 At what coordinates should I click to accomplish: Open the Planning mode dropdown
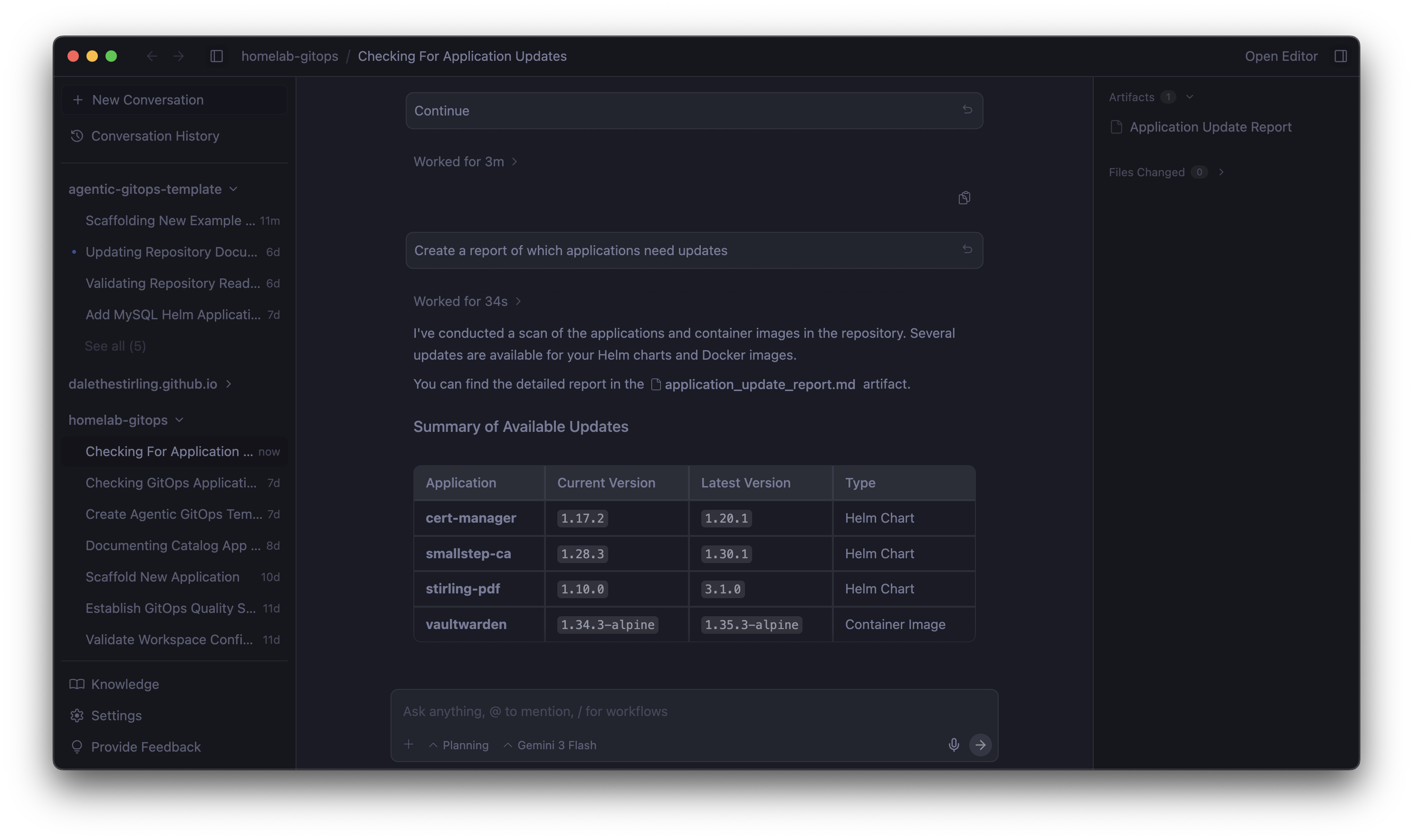tap(459, 745)
